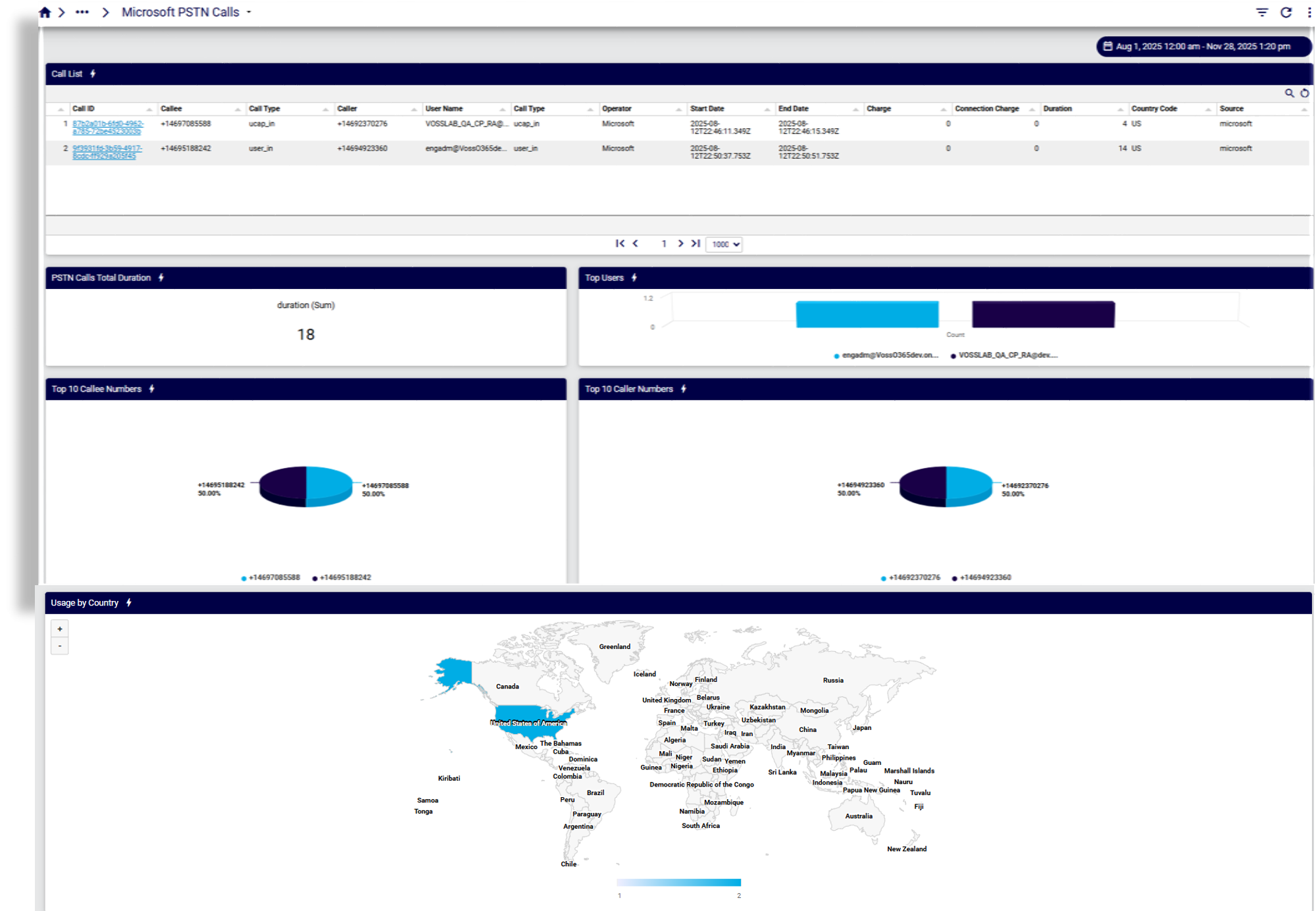Open the 1000 page size dropdown
The height and width of the screenshot is (911, 1316).
coord(724,244)
